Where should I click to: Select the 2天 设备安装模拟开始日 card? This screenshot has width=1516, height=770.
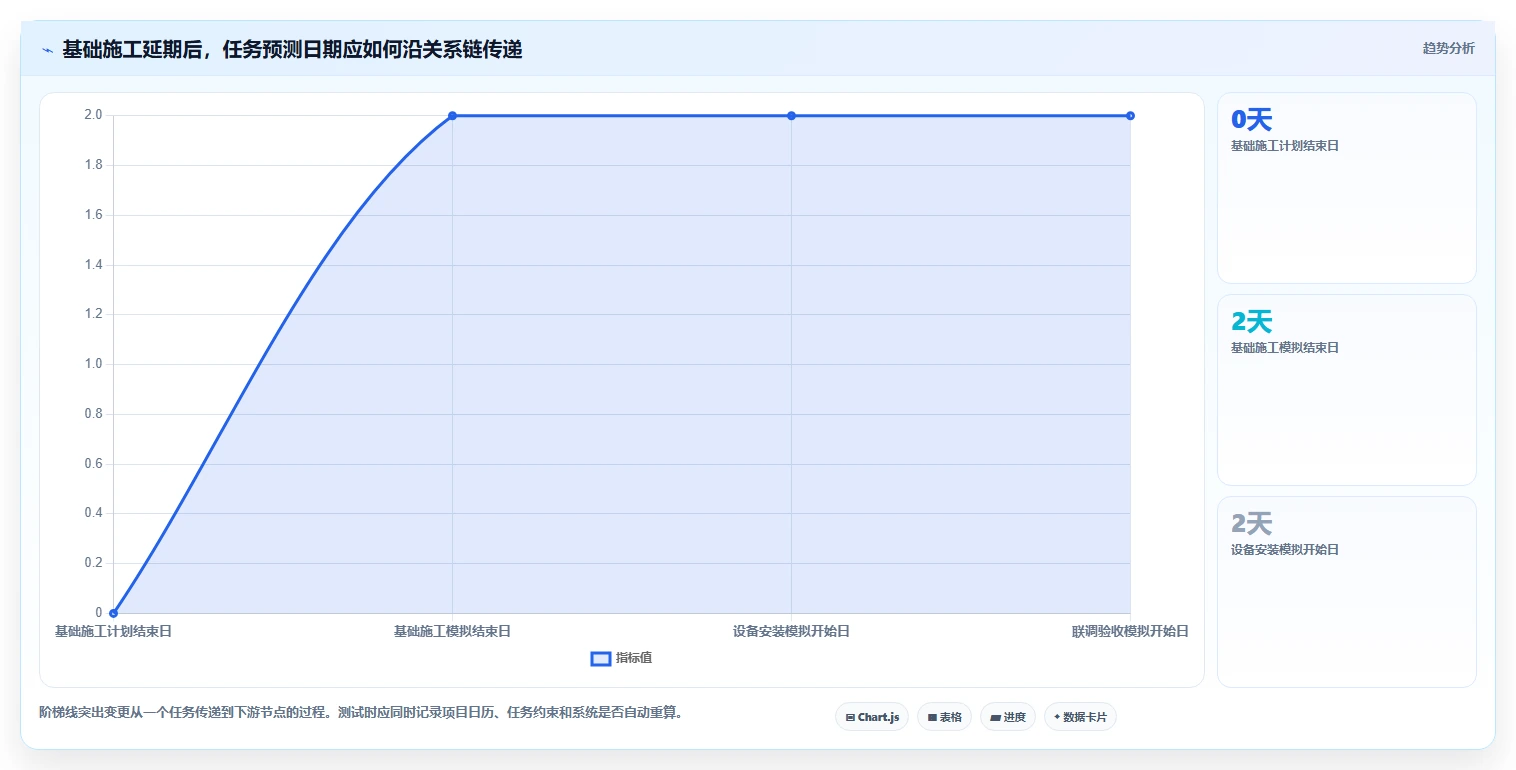pos(1346,592)
